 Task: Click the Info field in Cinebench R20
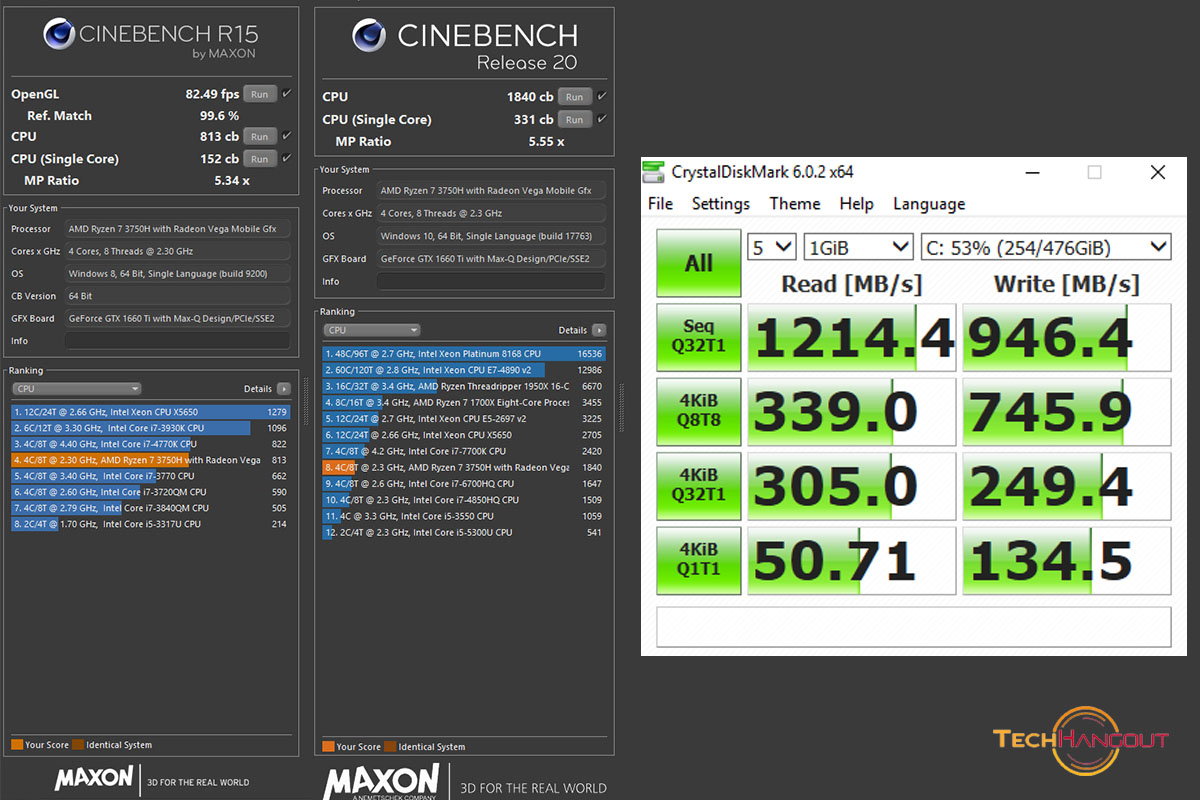tap(491, 282)
